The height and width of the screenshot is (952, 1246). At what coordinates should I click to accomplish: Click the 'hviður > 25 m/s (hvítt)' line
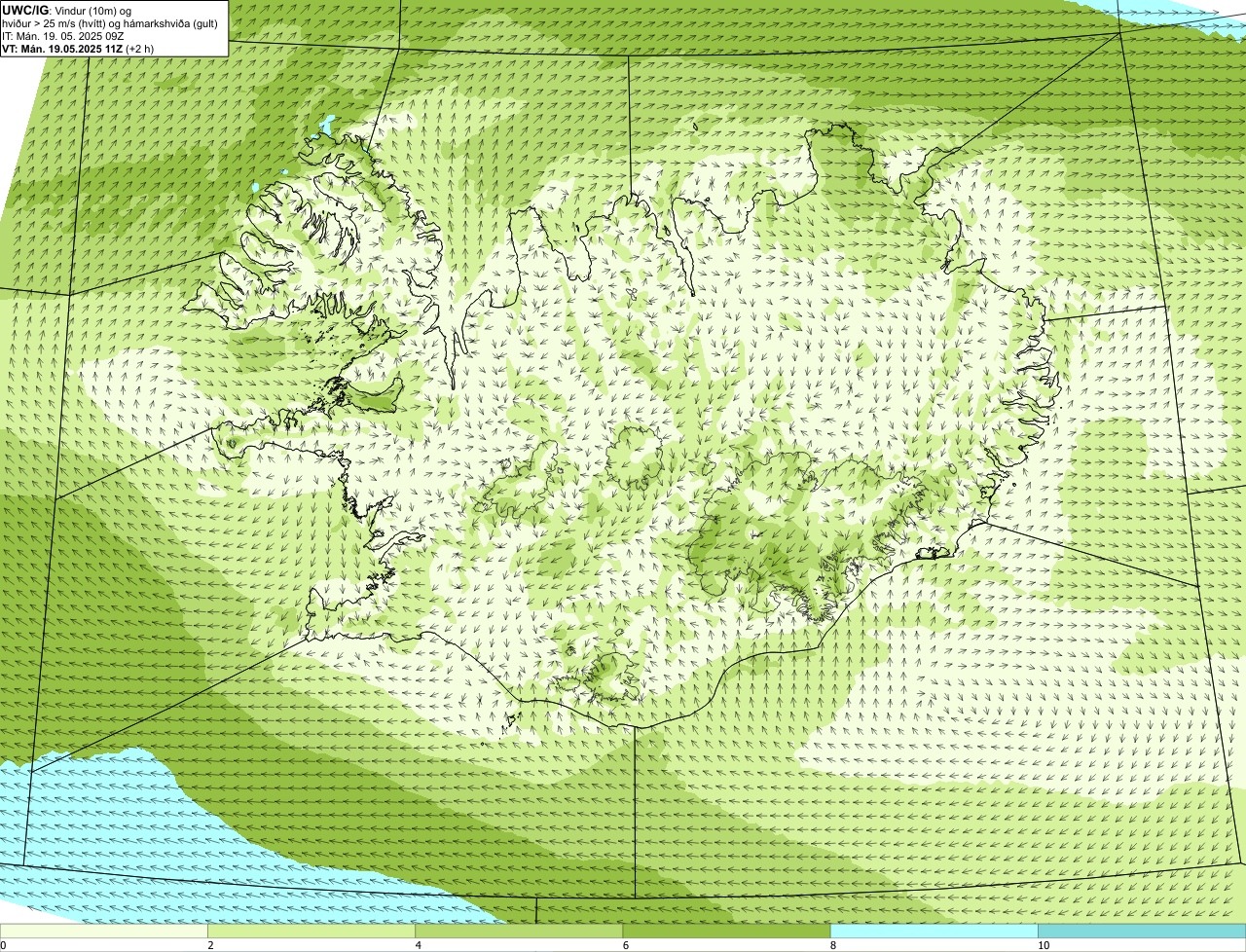tap(112, 22)
